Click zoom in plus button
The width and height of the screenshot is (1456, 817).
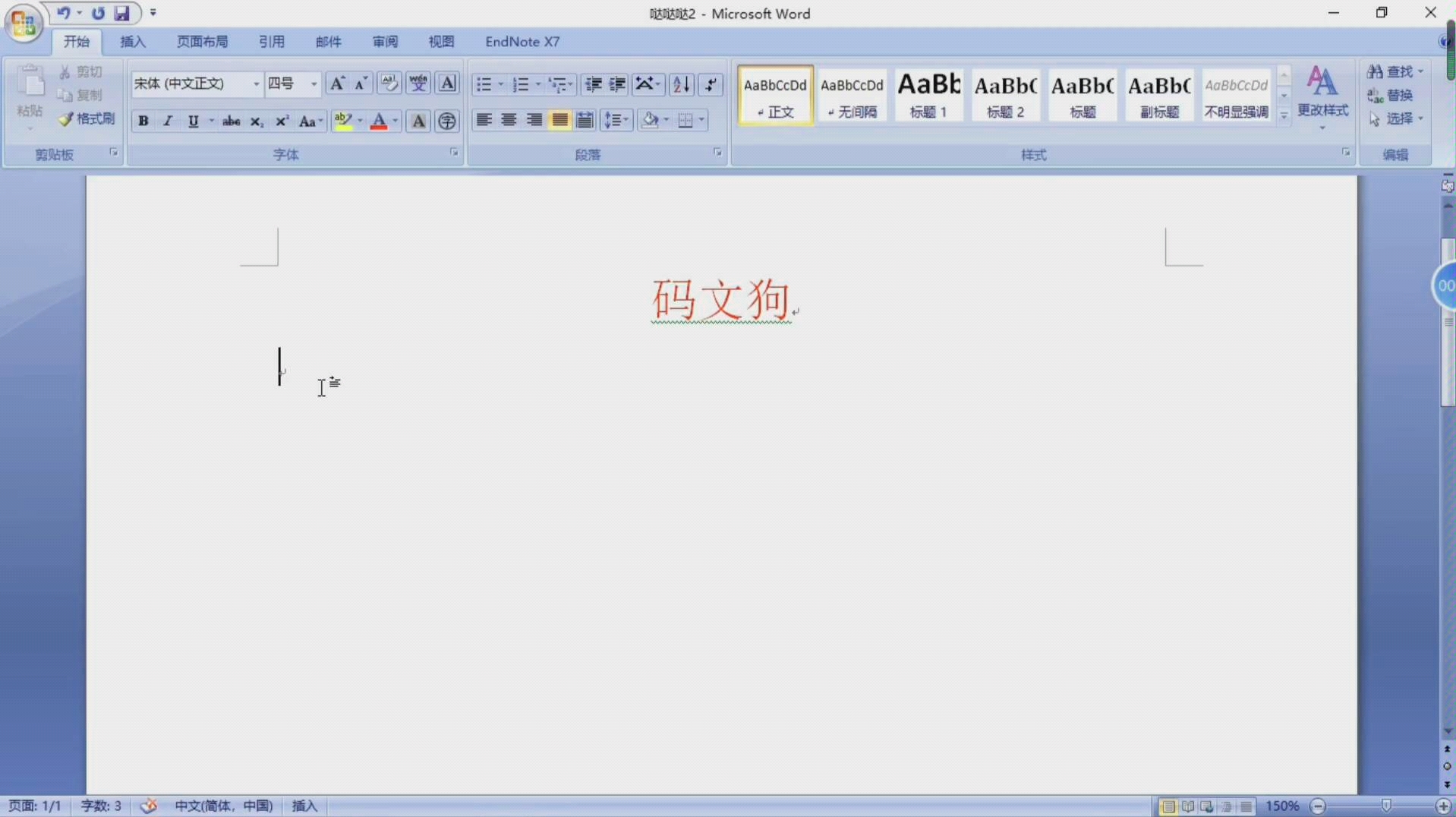tap(1443, 806)
